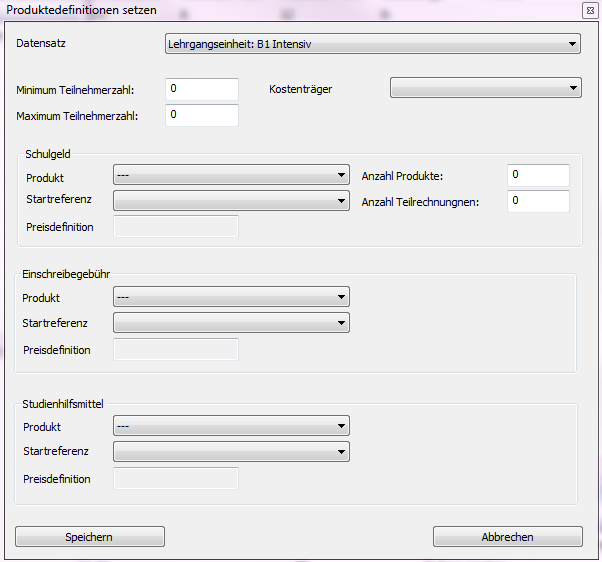Expand the Kostenträger dropdown

(x=484, y=89)
